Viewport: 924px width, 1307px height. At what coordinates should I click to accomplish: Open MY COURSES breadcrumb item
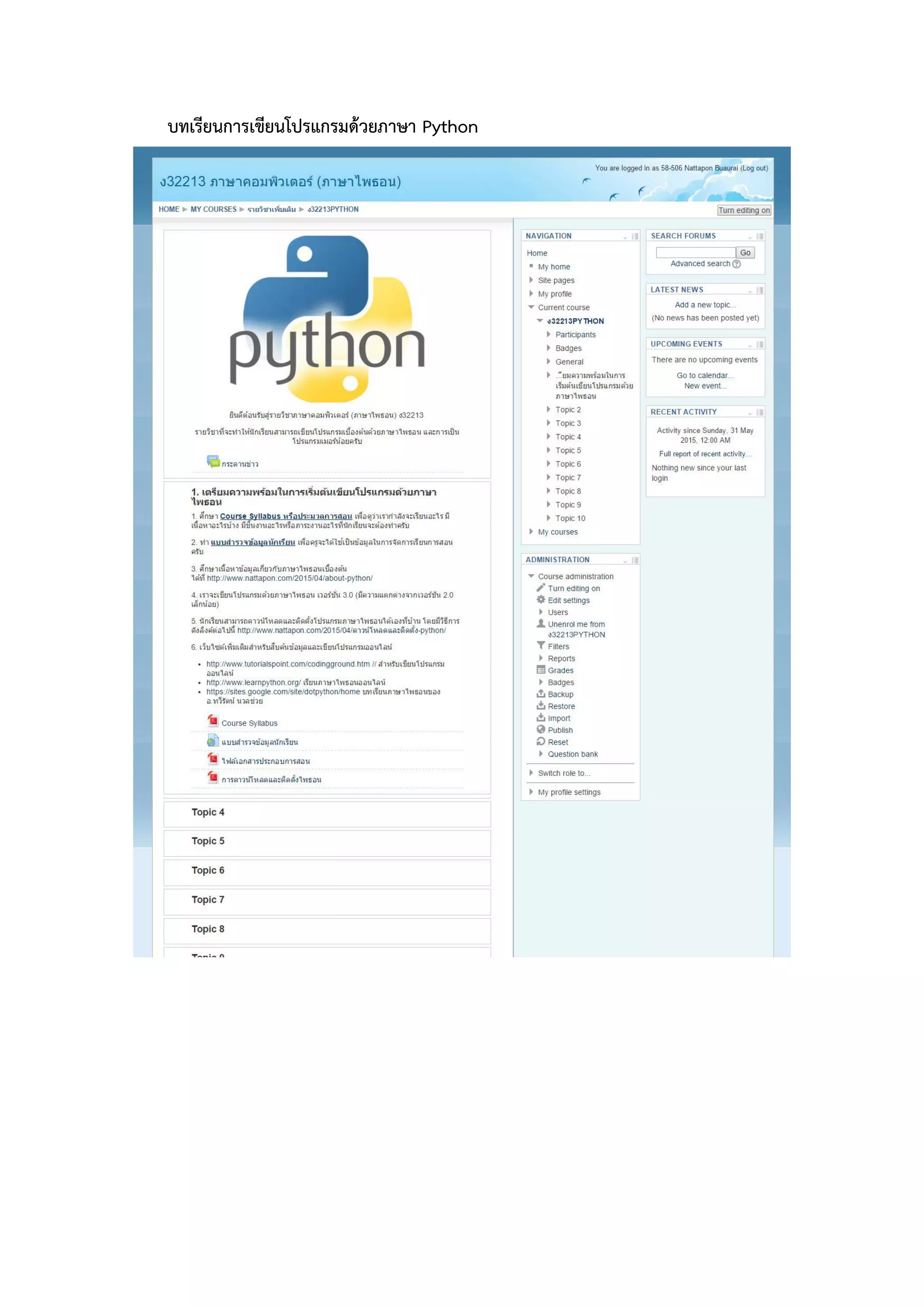point(213,209)
